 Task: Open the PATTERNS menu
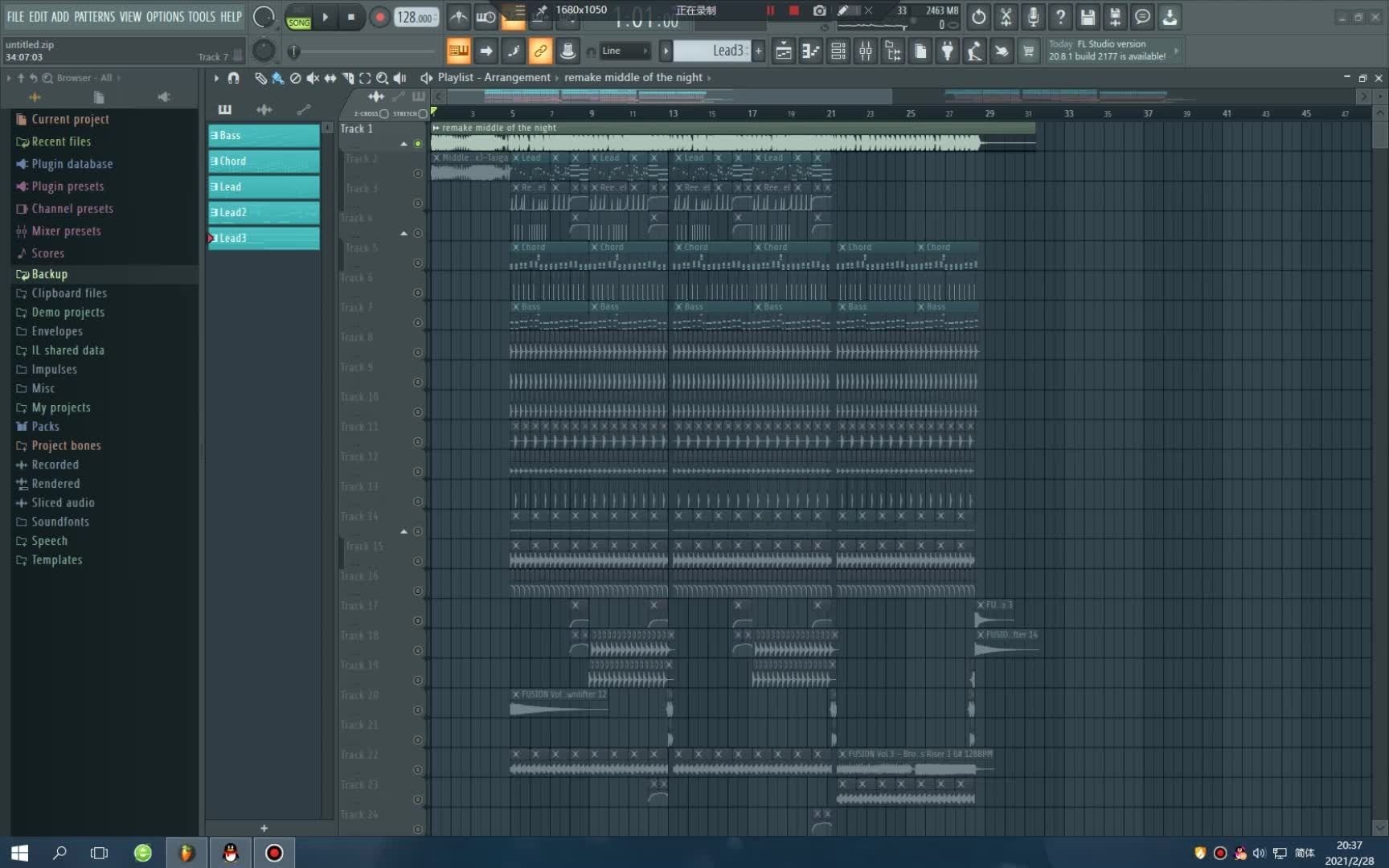click(94, 16)
